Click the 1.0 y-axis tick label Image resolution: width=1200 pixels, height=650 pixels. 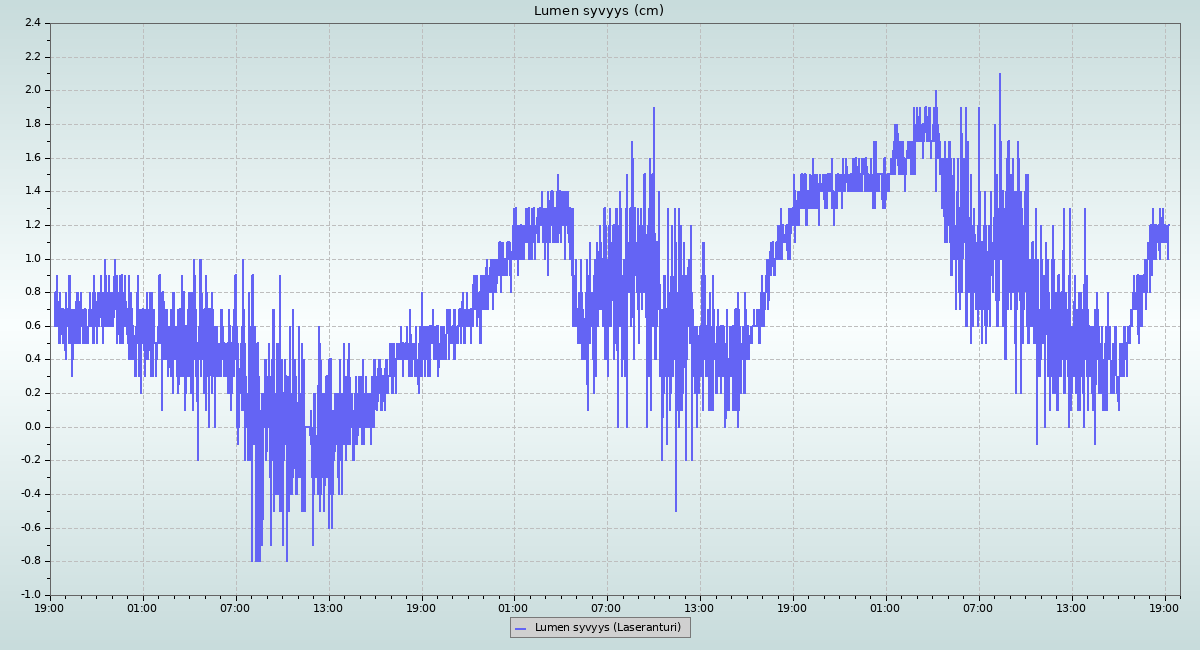pyautogui.click(x=32, y=259)
